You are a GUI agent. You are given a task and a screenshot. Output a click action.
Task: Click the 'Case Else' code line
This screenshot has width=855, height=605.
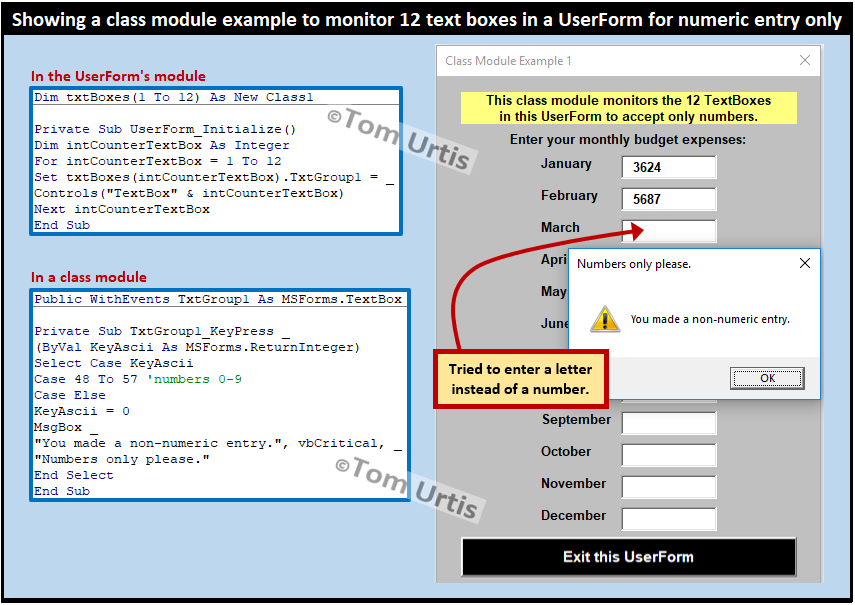[70, 395]
